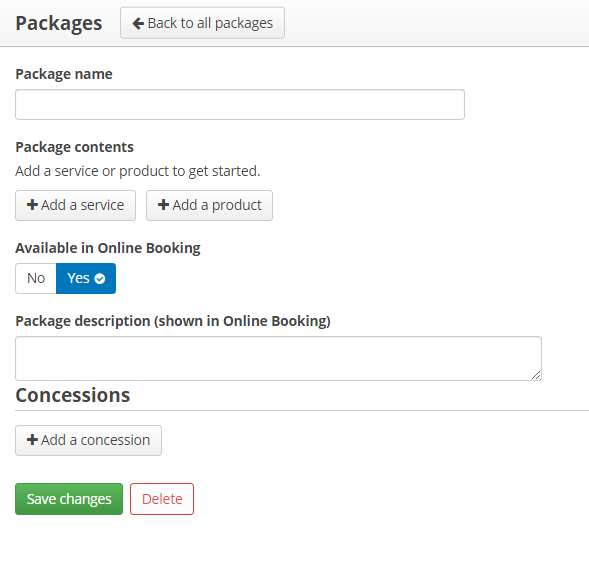
Task: Set Available in Online Booking to No
Action: pyautogui.click(x=36, y=278)
